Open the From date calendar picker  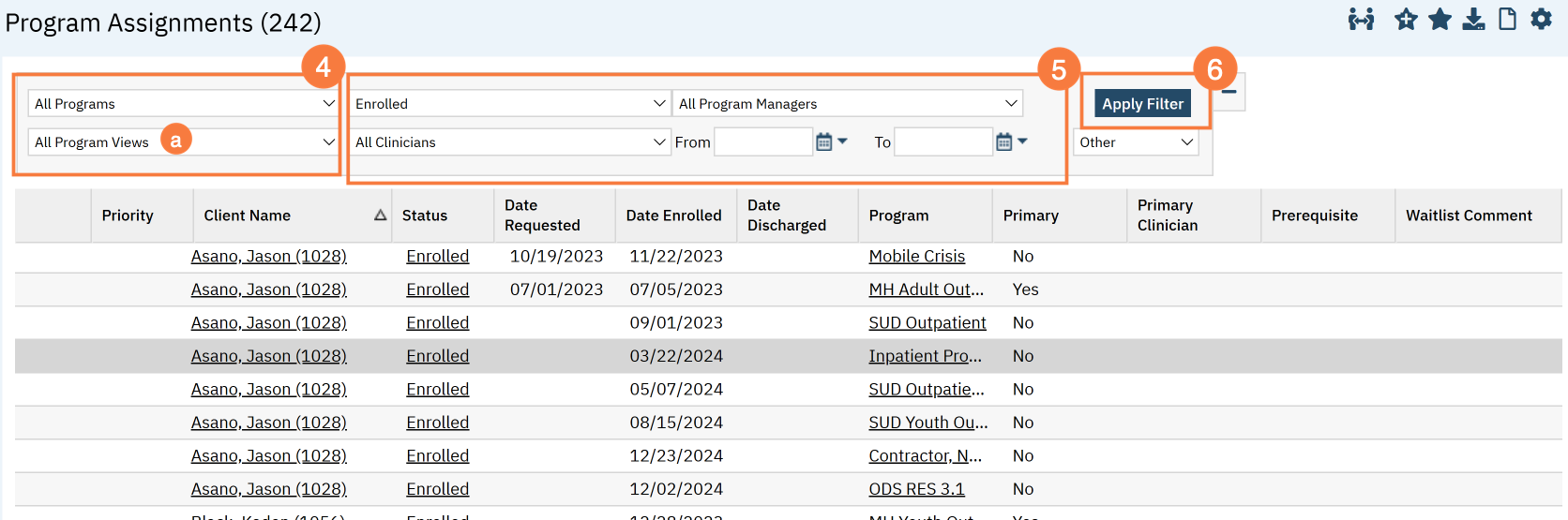pos(824,142)
